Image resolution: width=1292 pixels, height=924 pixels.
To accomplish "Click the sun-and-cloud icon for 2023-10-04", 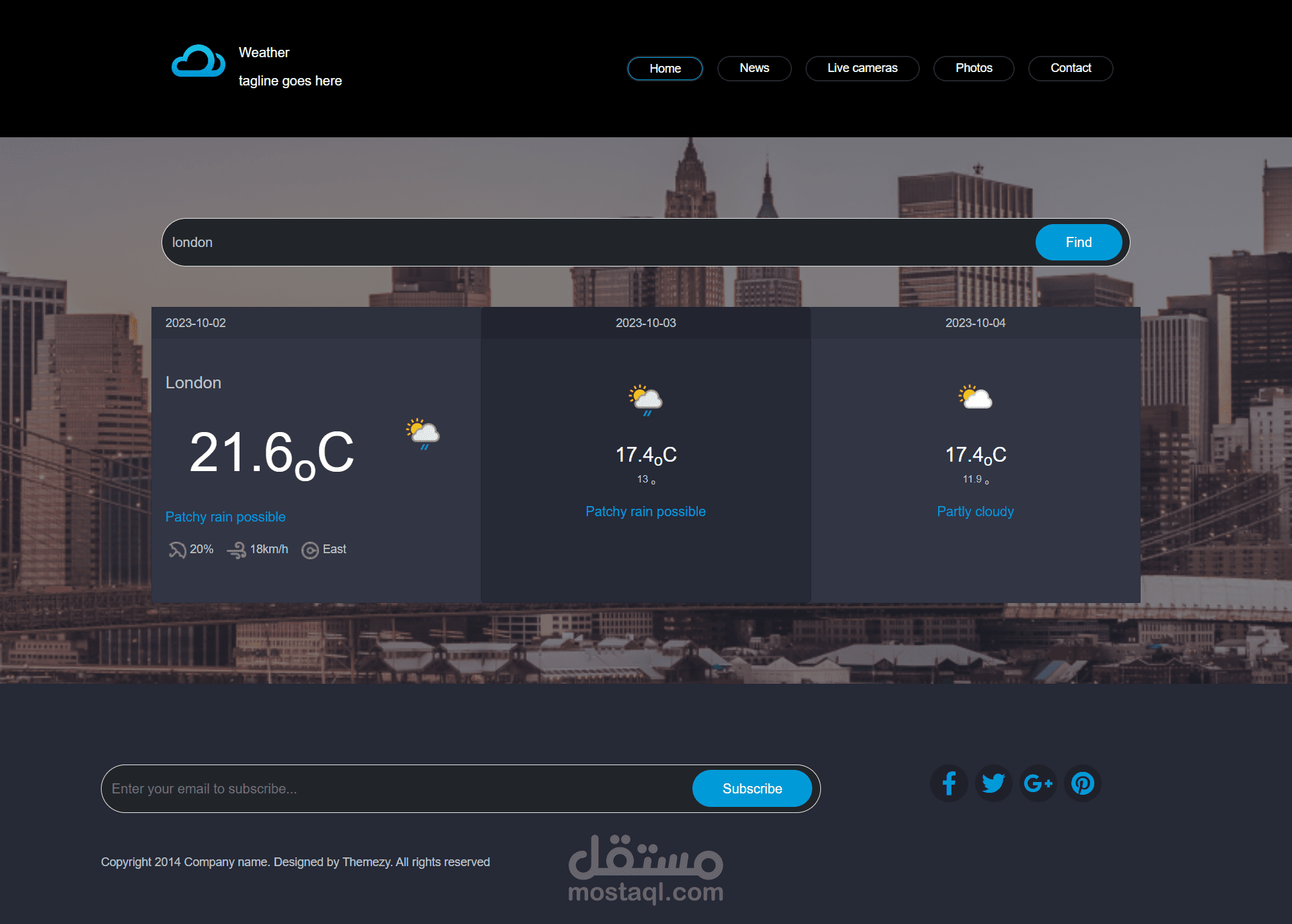I will (974, 397).
